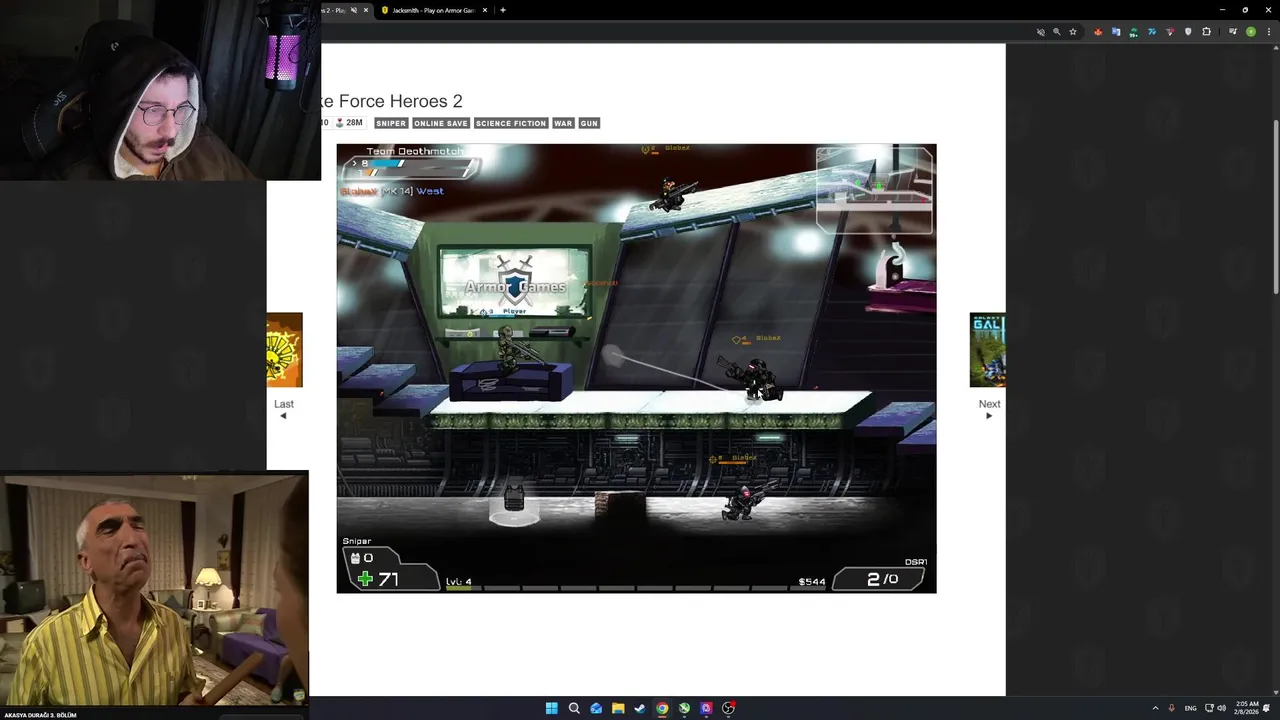This screenshot has height=720, width=1280.
Task: Open a new browser tab
Action: pyautogui.click(x=502, y=10)
